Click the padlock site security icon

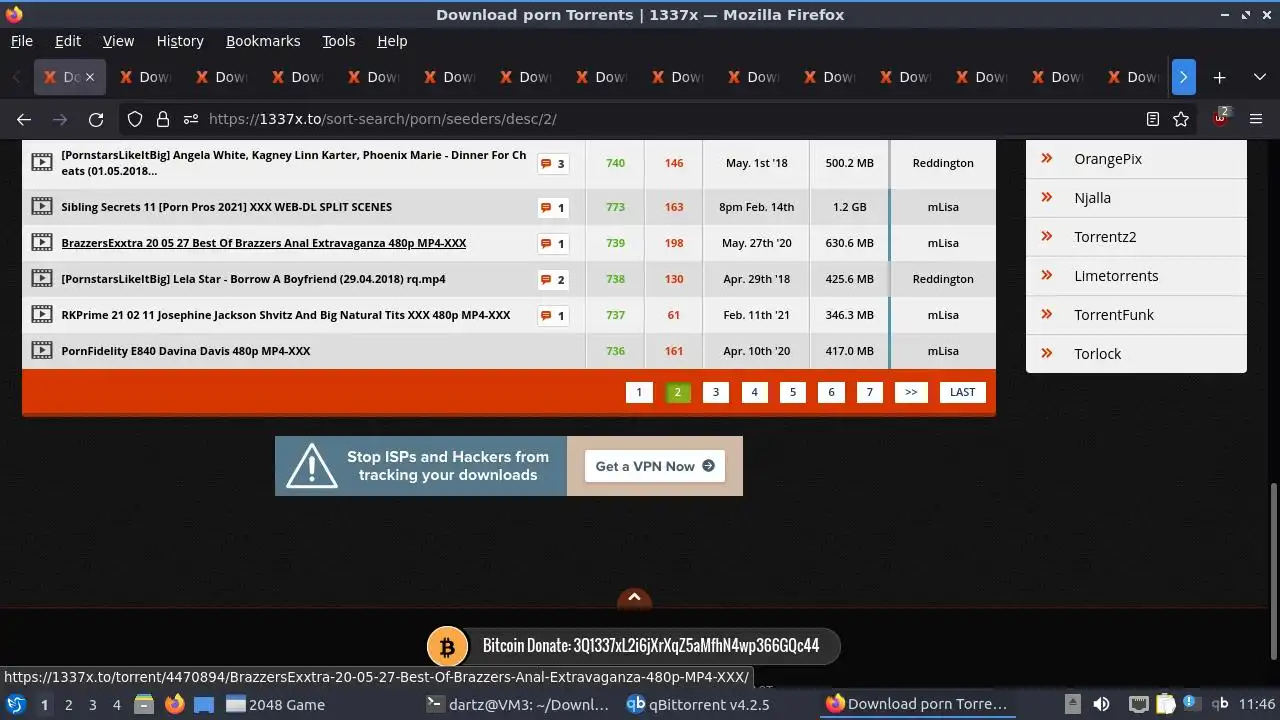point(163,119)
